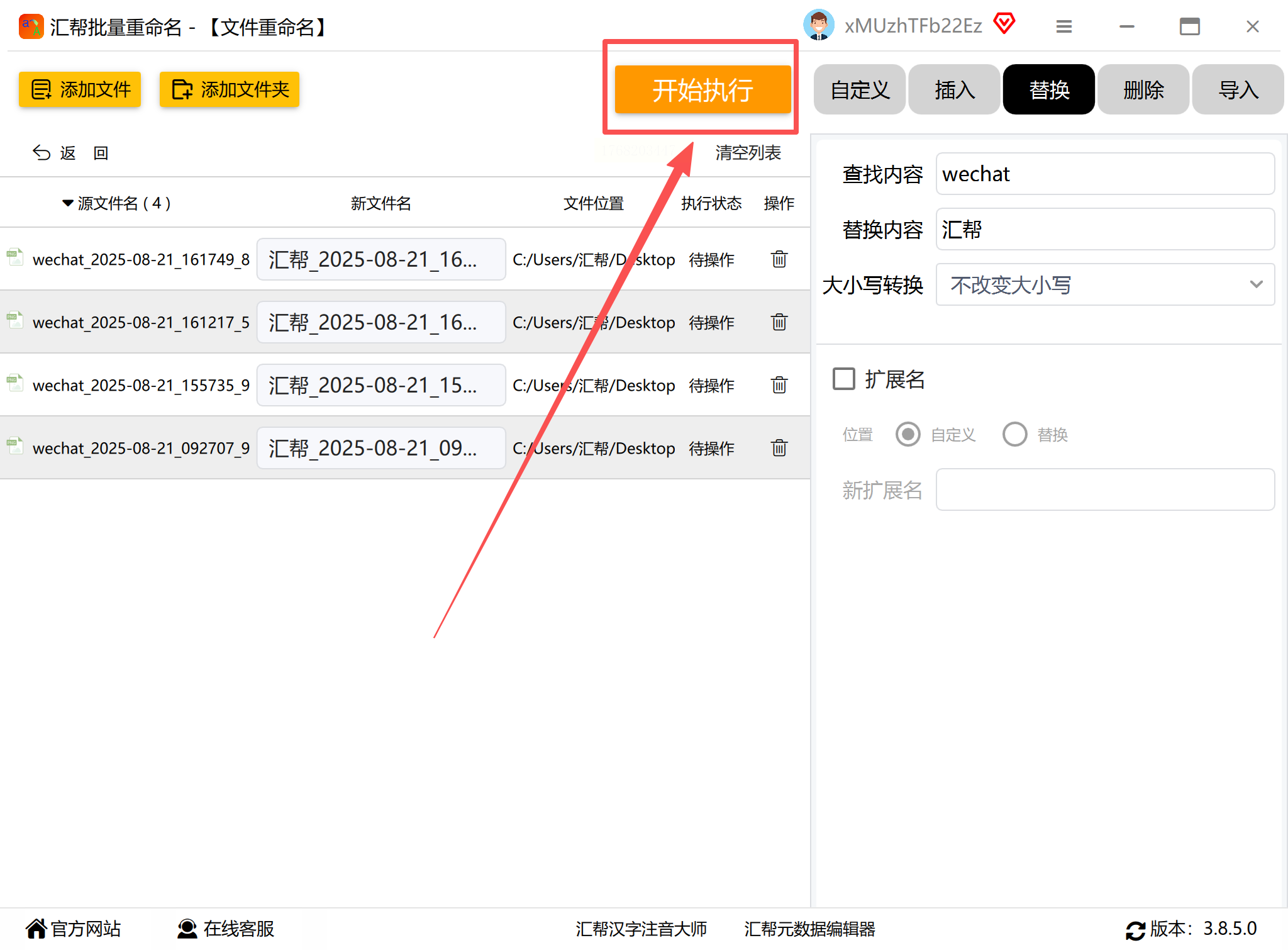Open the 大小写转换 dropdown
Viewport: 1288px width, 950px height.
(1105, 284)
